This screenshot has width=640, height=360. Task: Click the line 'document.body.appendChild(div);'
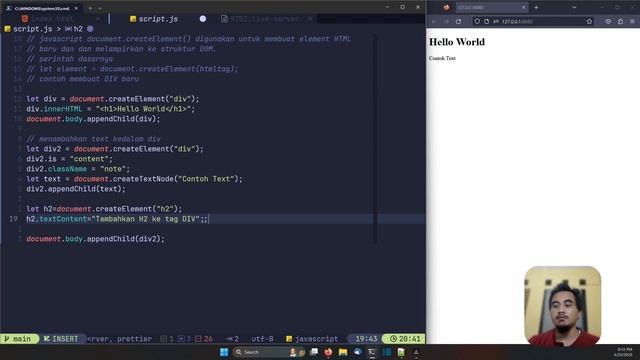coord(93,119)
